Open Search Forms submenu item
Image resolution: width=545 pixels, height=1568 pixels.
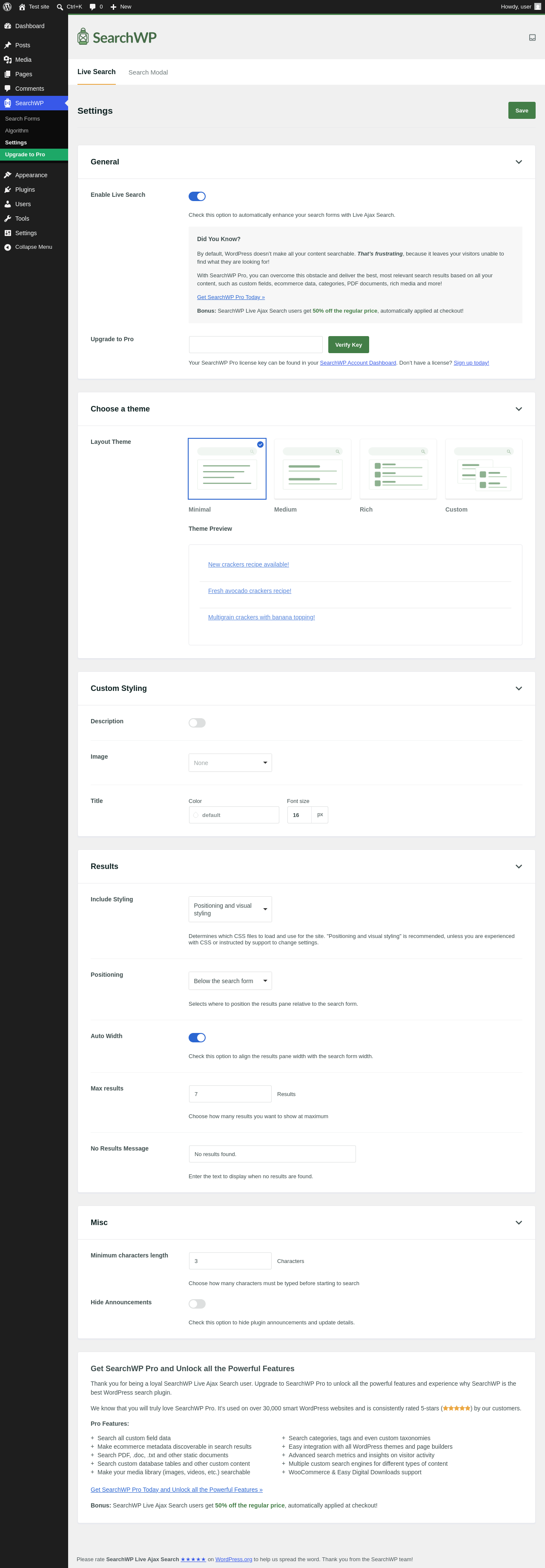coord(23,119)
